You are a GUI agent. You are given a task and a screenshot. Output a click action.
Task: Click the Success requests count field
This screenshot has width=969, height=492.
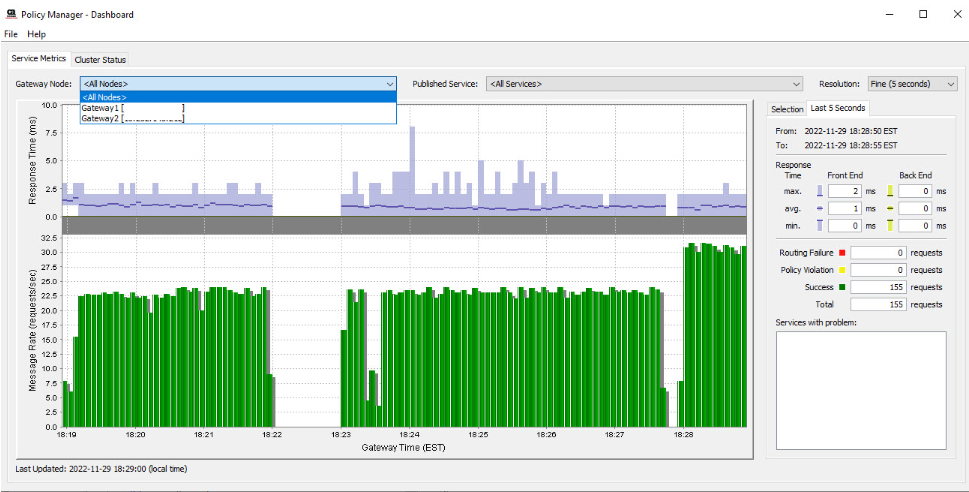[878, 287]
